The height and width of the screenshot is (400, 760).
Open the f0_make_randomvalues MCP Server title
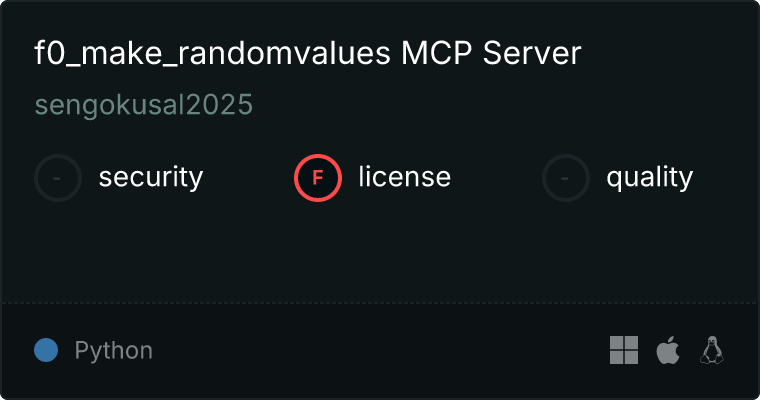click(x=308, y=53)
